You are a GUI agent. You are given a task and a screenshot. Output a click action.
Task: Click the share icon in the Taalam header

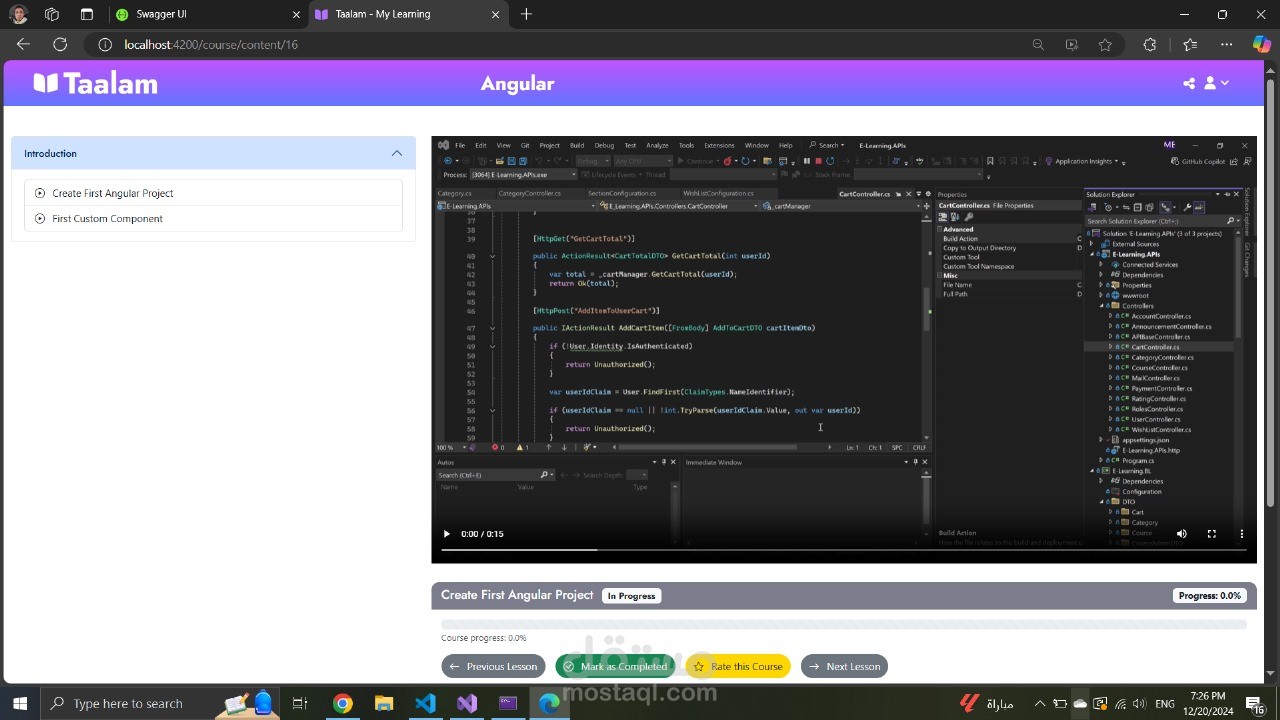(1189, 84)
